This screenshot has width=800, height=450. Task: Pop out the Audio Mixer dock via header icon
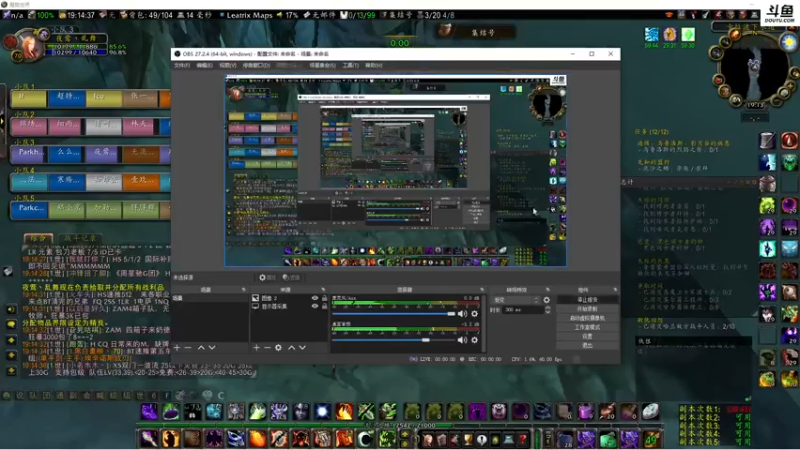click(482, 290)
